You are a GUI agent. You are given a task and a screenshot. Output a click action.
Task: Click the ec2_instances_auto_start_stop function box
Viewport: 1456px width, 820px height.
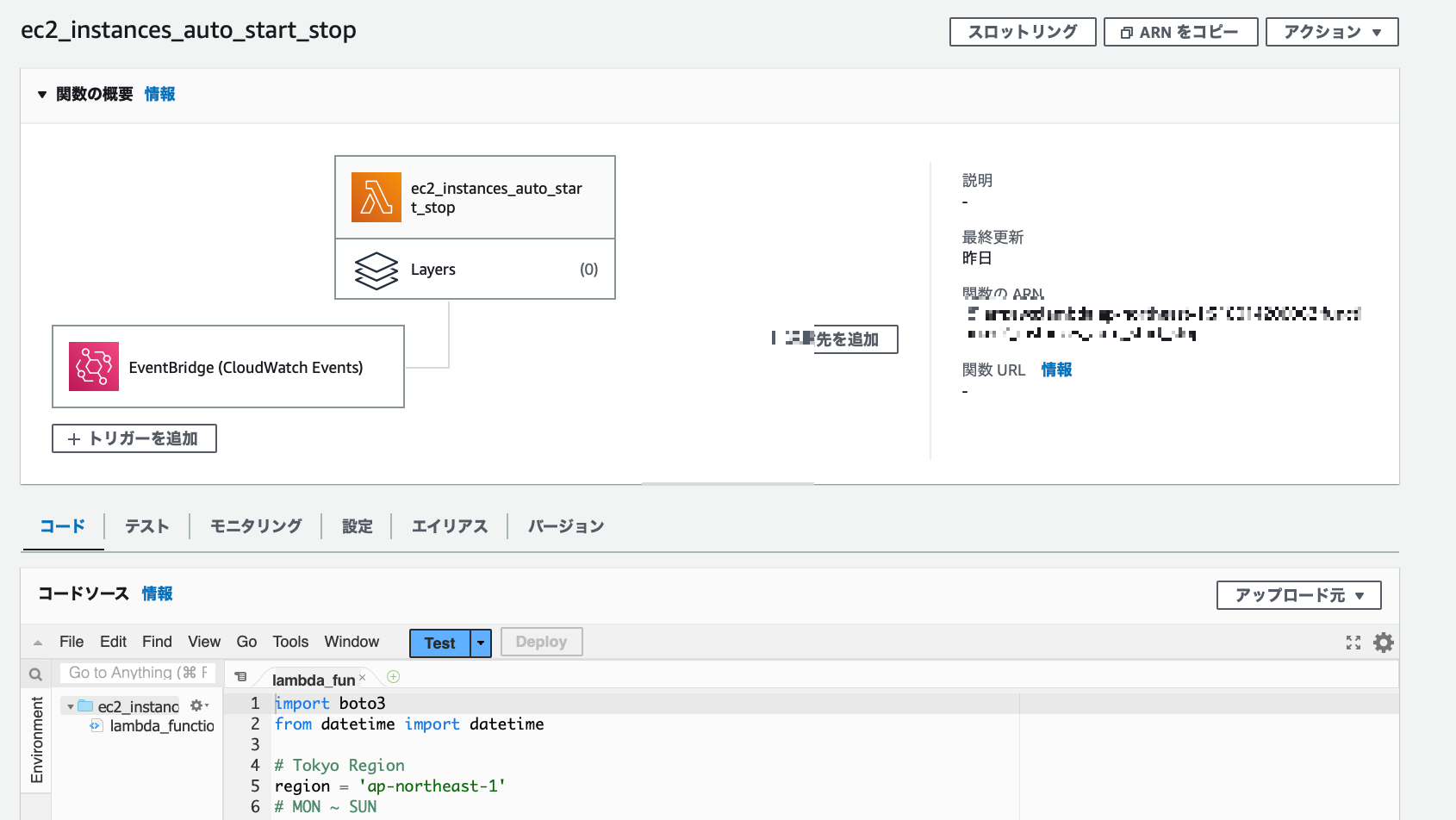(x=476, y=197)
